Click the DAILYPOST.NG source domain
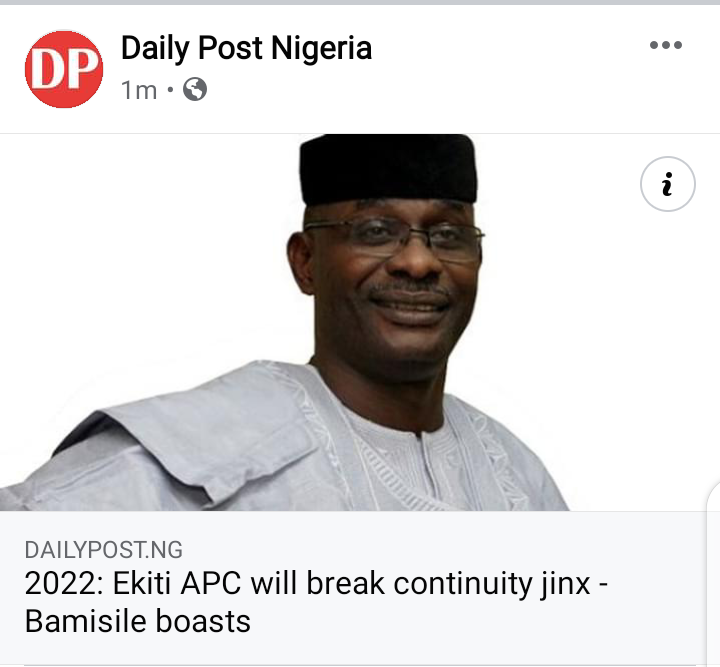This screenshot has width=720, height=667. 104,550
